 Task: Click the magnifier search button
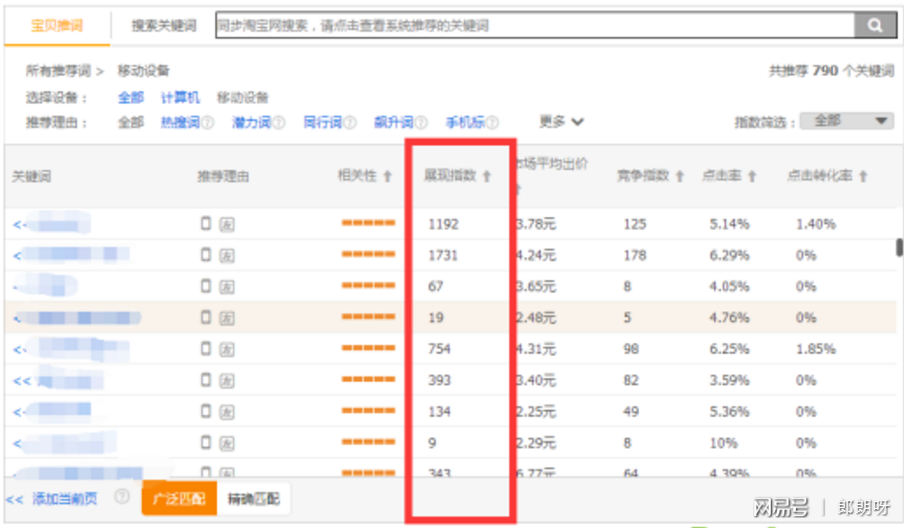[875, 25]
